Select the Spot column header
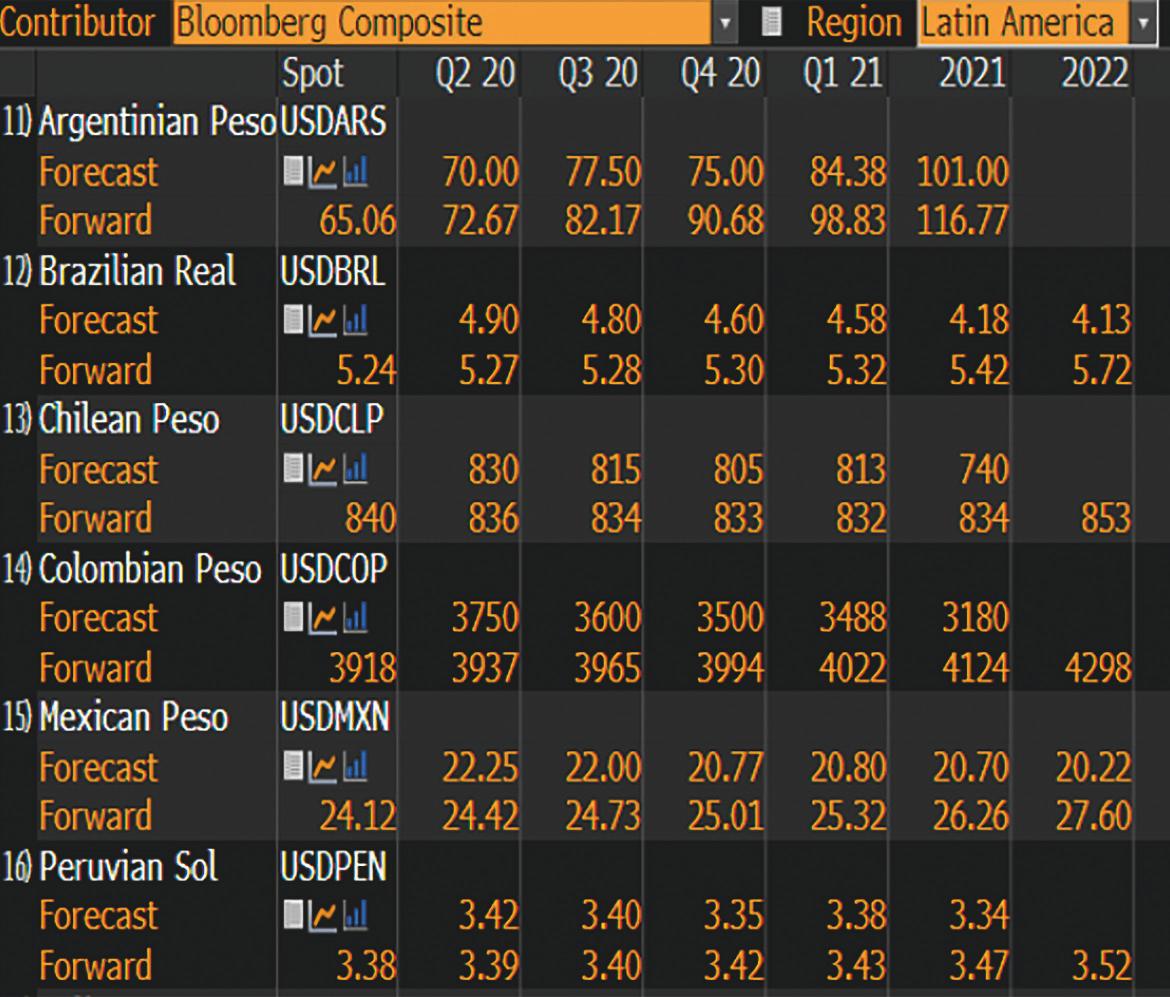Viewport: 1170px width, 997px height. coord(312,74)
